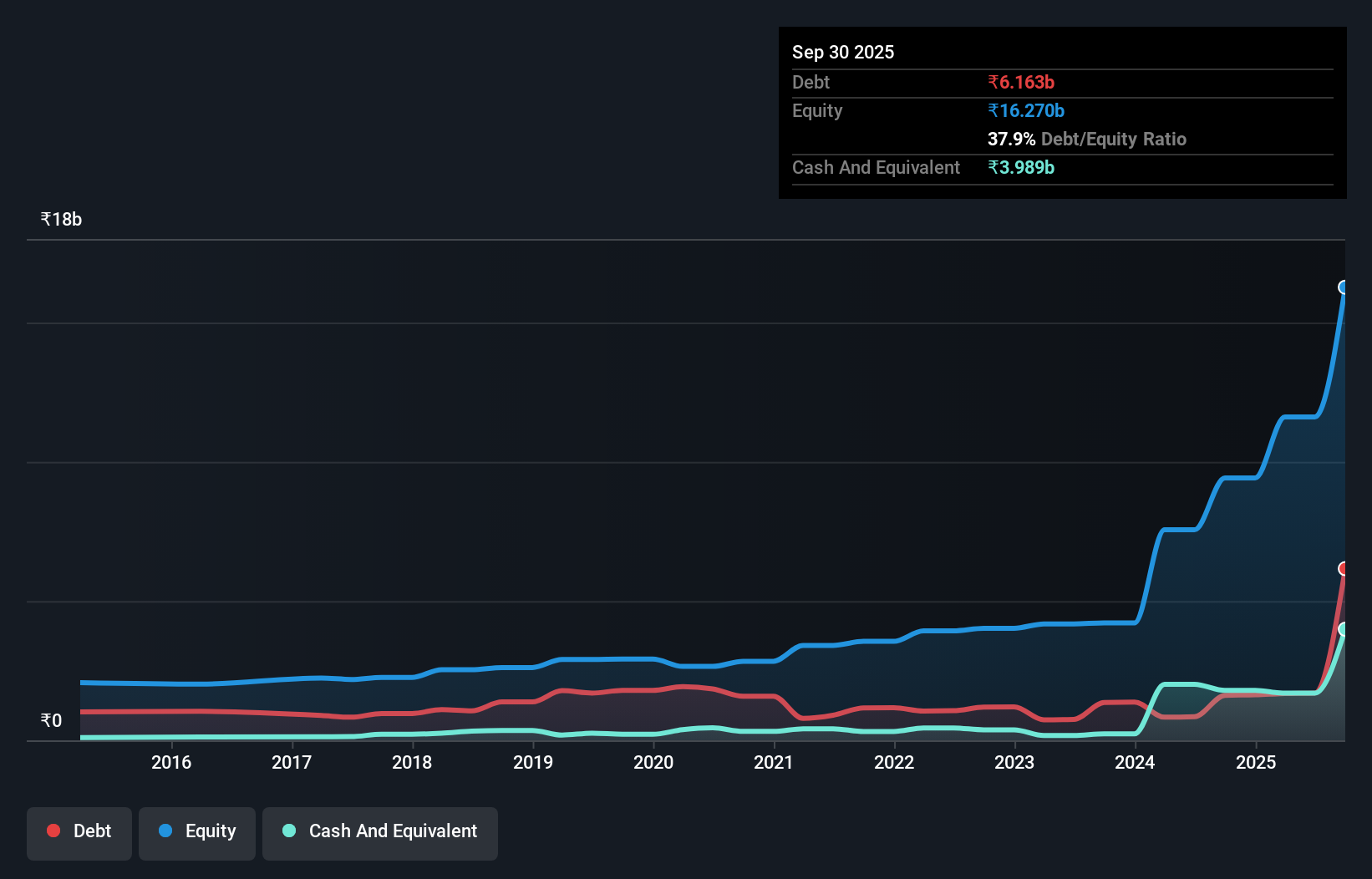Click the ₹18b gridline label
Image resolution: width=1372 pixels, height=879 pixels.
pyautogui.click(x=61, y=218)
